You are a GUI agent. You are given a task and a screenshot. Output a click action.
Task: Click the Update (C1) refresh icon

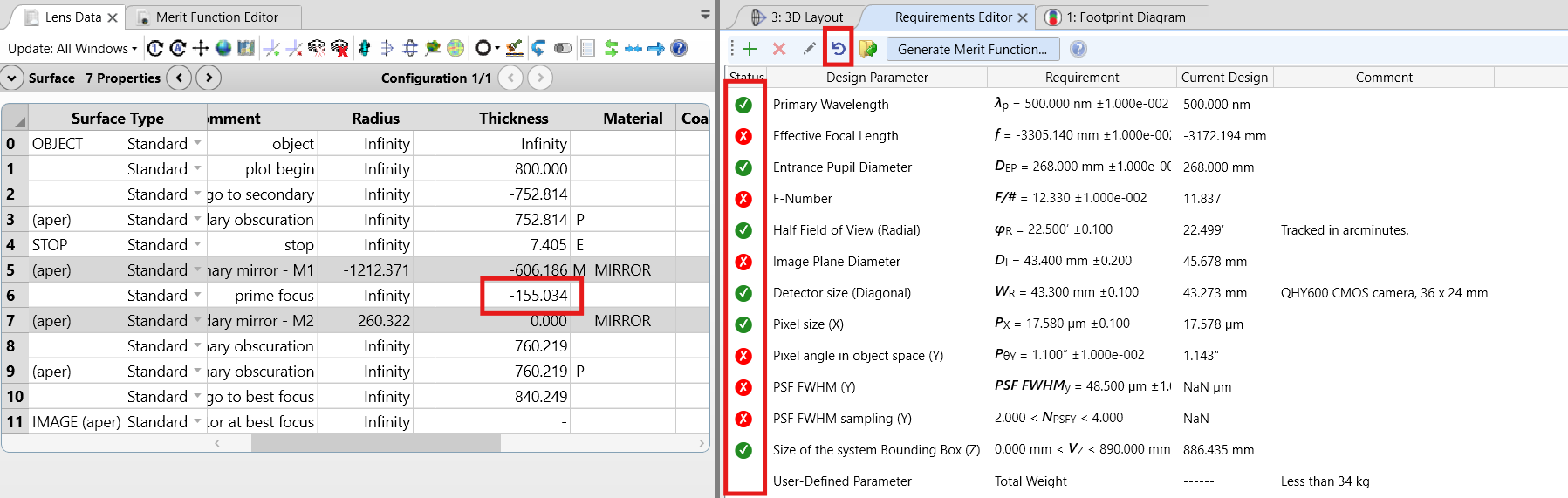(x=154, y=48)
